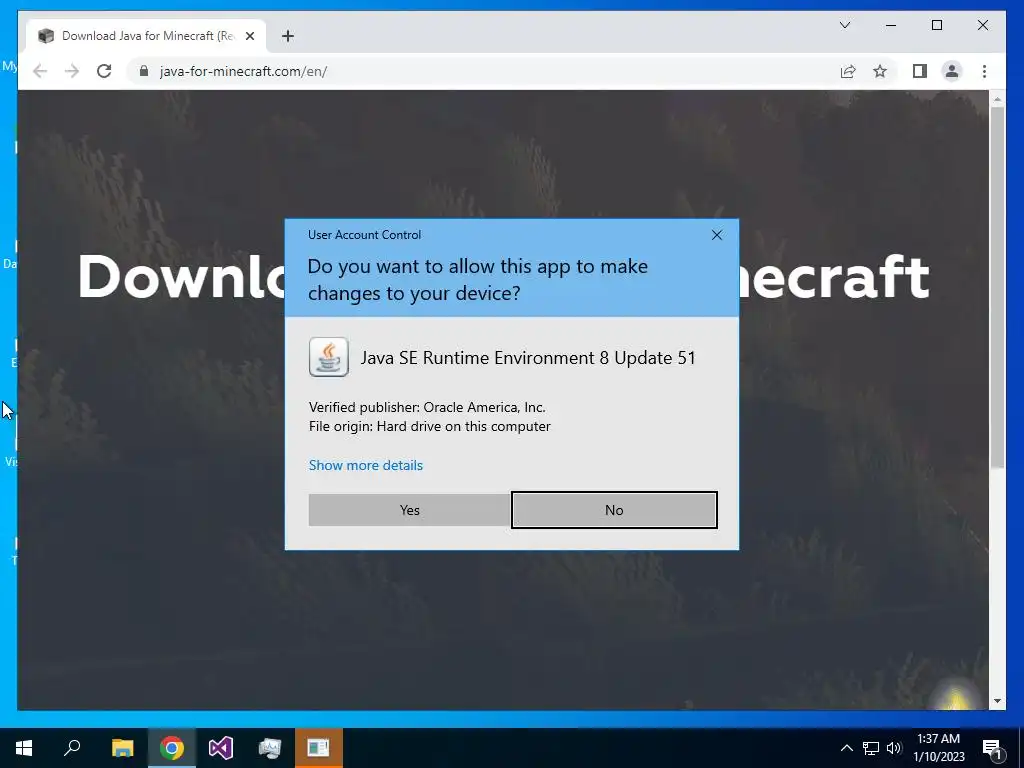This screenshot has width=1024, height=768.
Task: Click the volume speaker tray icon
Action: [x=894, y=748]
